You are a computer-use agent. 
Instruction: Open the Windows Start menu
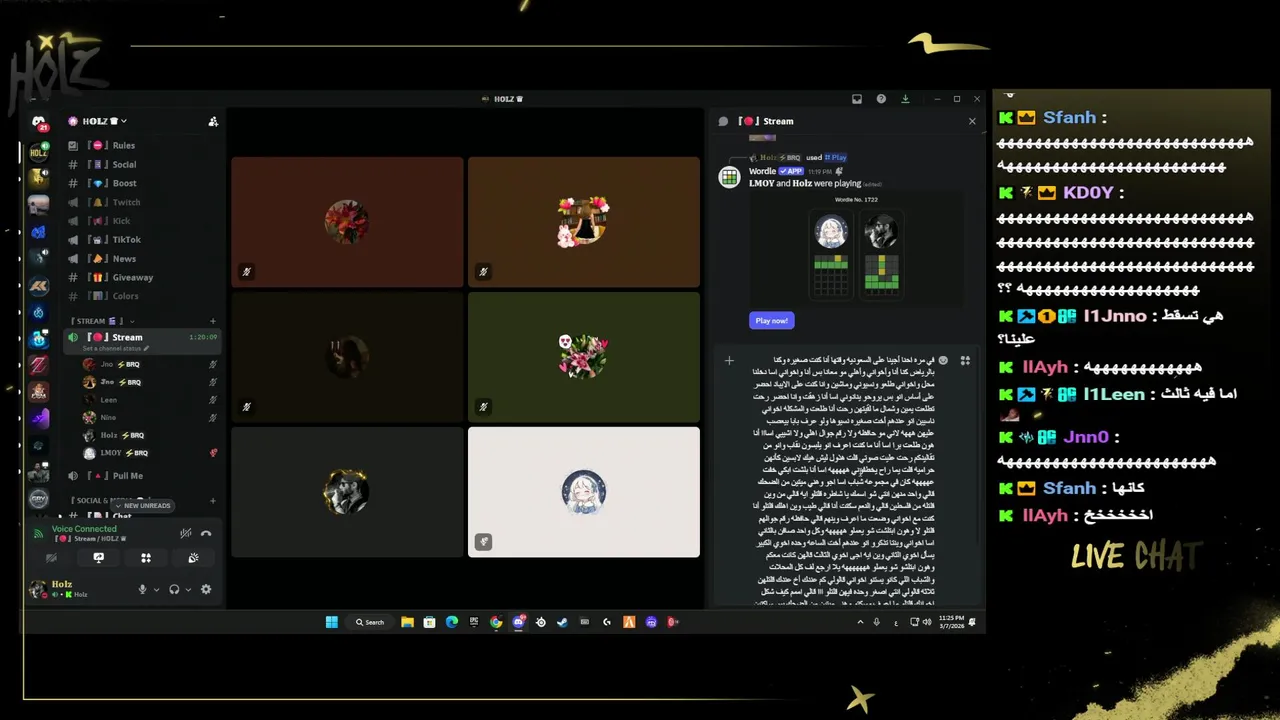[x=331, y=622]
